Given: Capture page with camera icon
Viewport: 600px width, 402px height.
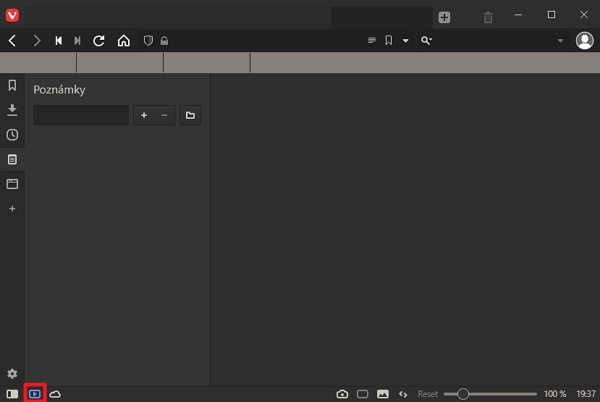Looking at the screenshot, I should coord(342,394).
